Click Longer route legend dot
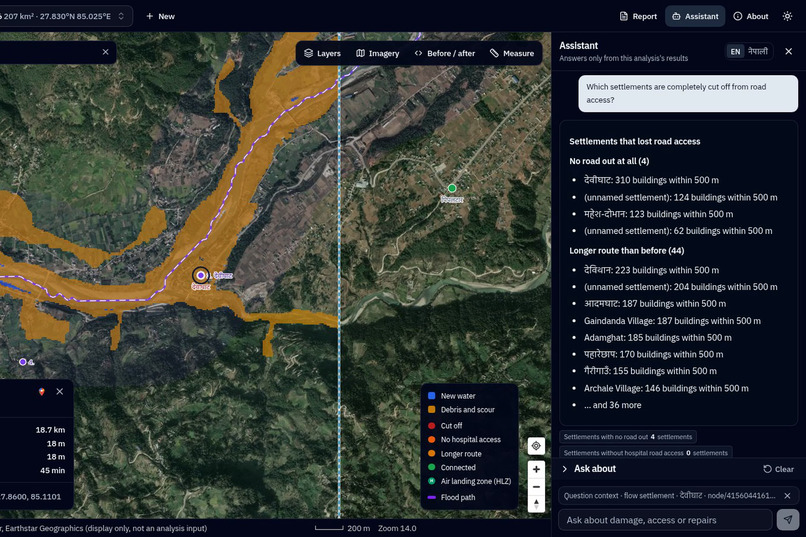 pos(432,453)
